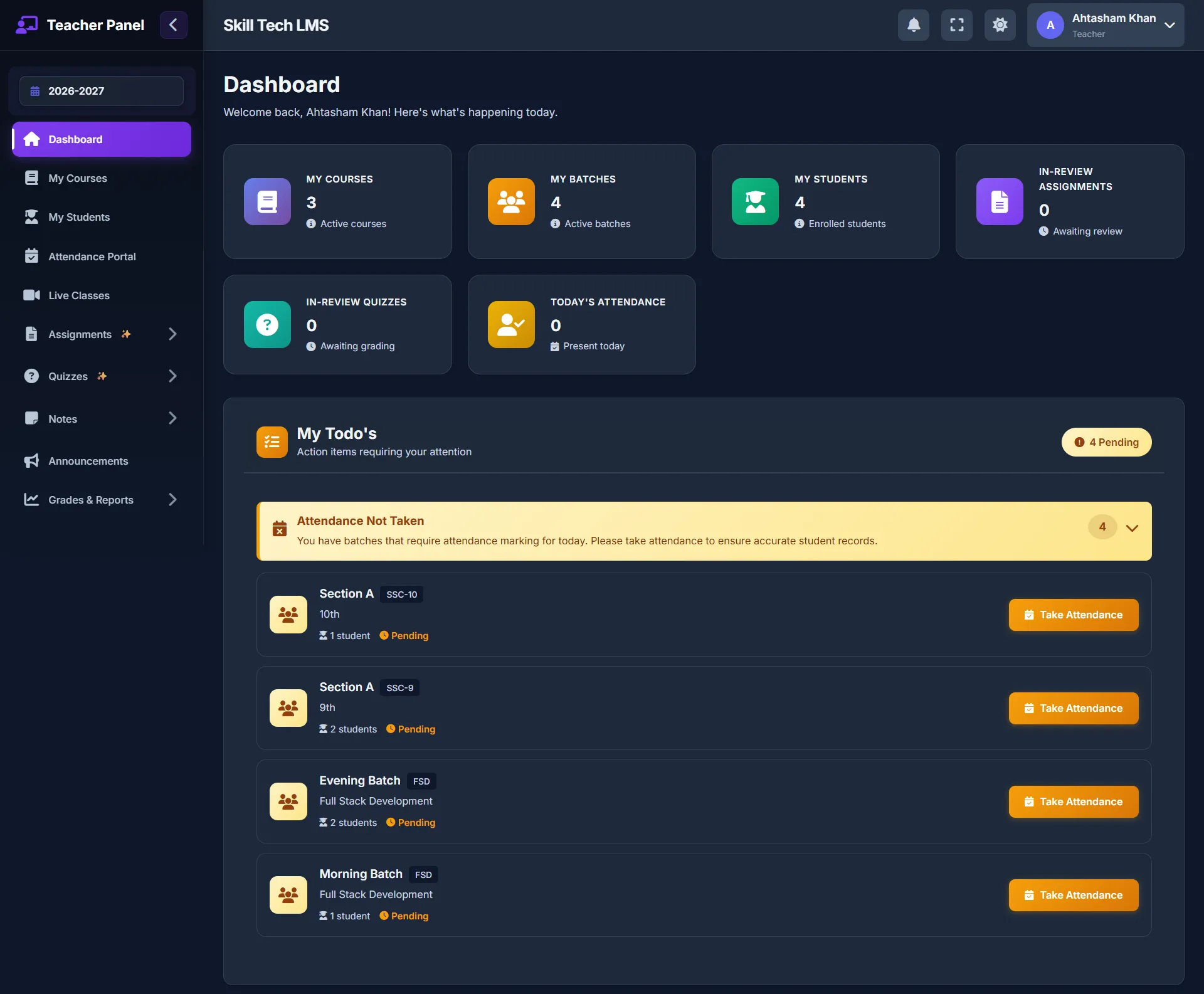Click In-Review Assignments document icon

[1000, 202]
